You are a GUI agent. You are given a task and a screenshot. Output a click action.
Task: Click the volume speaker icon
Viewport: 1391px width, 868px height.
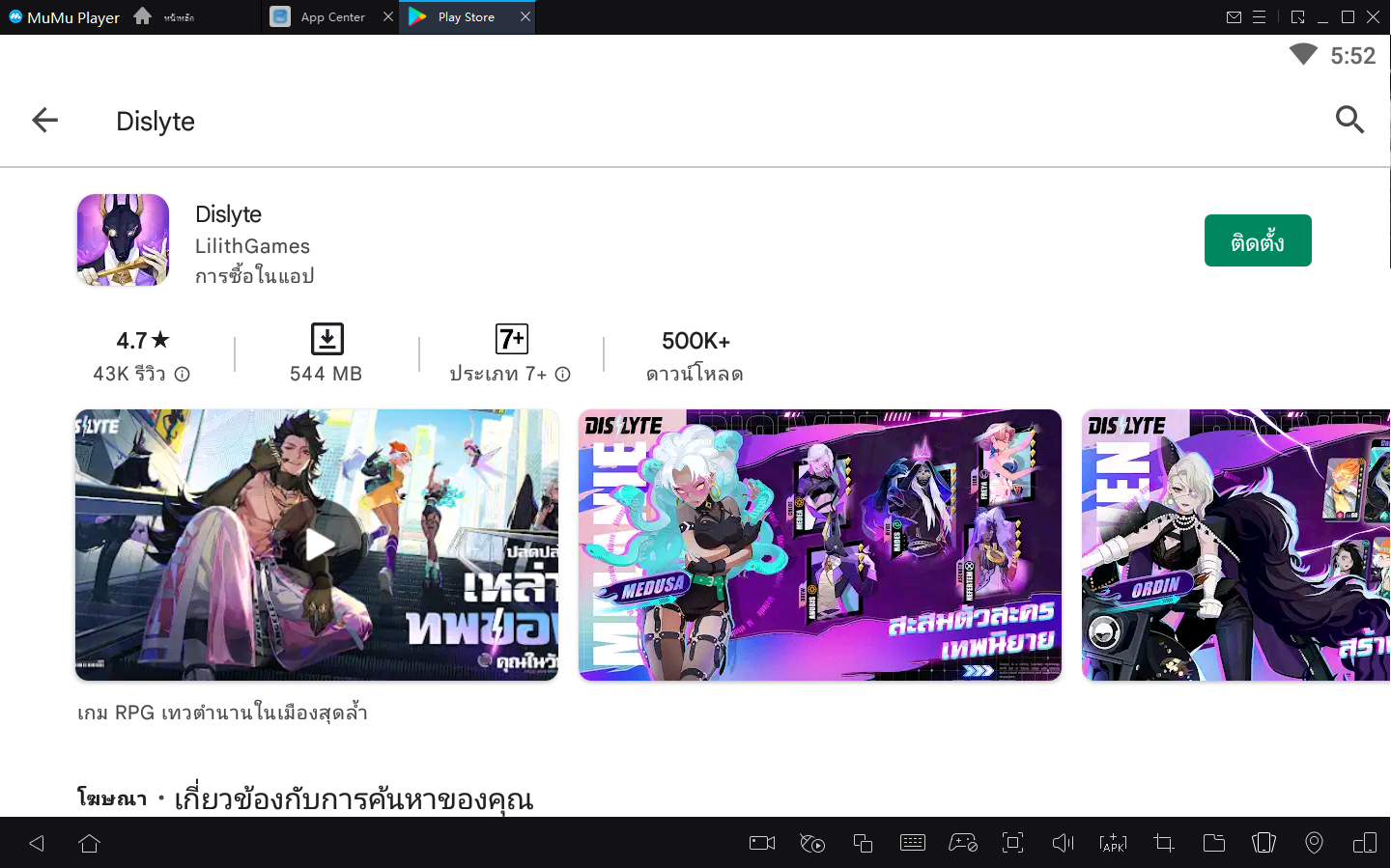[x=1063, y=843]
